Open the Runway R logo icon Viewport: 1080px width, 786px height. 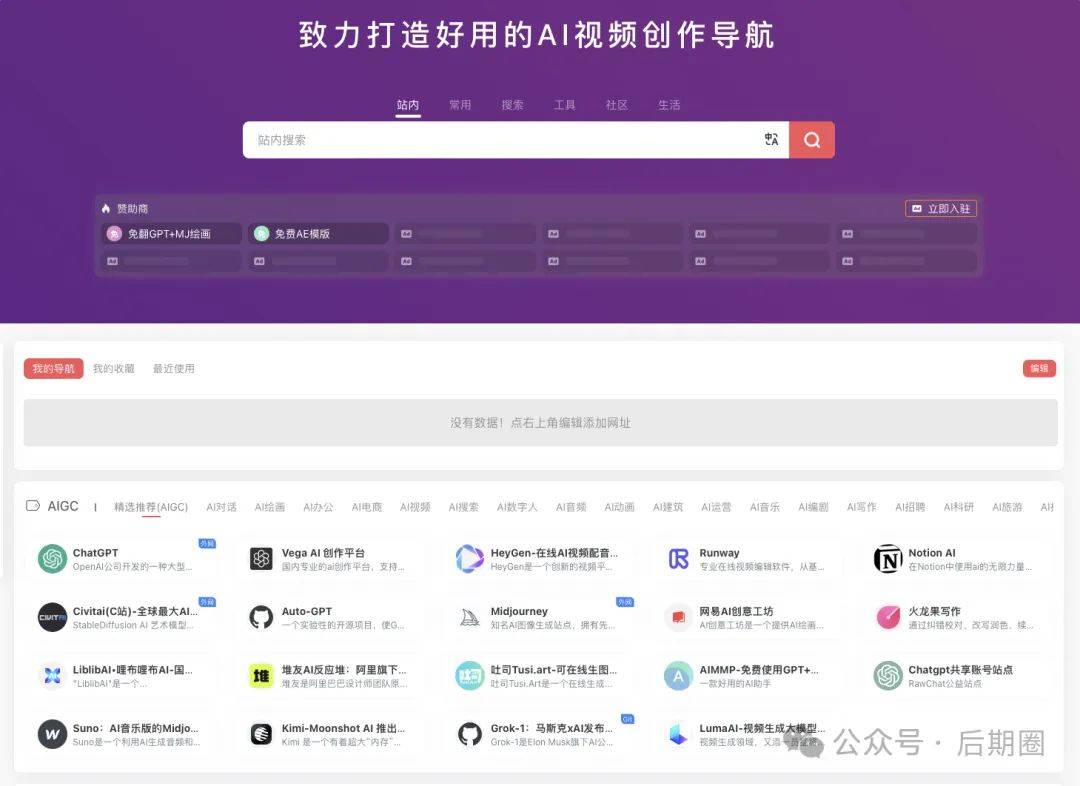coord(678,559)
